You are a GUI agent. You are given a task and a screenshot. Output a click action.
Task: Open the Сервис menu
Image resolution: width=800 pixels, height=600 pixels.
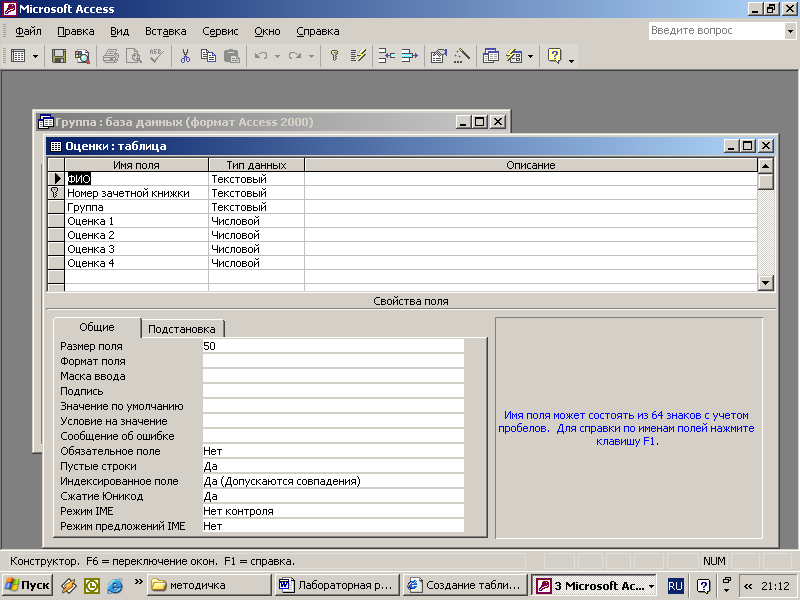point(220,31)
